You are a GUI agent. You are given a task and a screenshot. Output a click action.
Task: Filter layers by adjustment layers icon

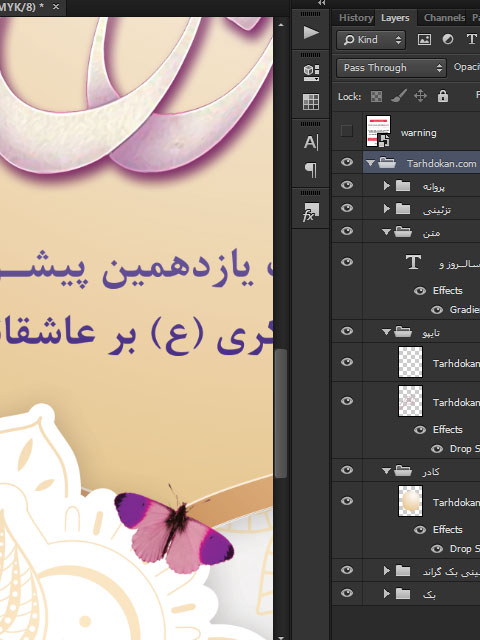(x=448, y=40)
